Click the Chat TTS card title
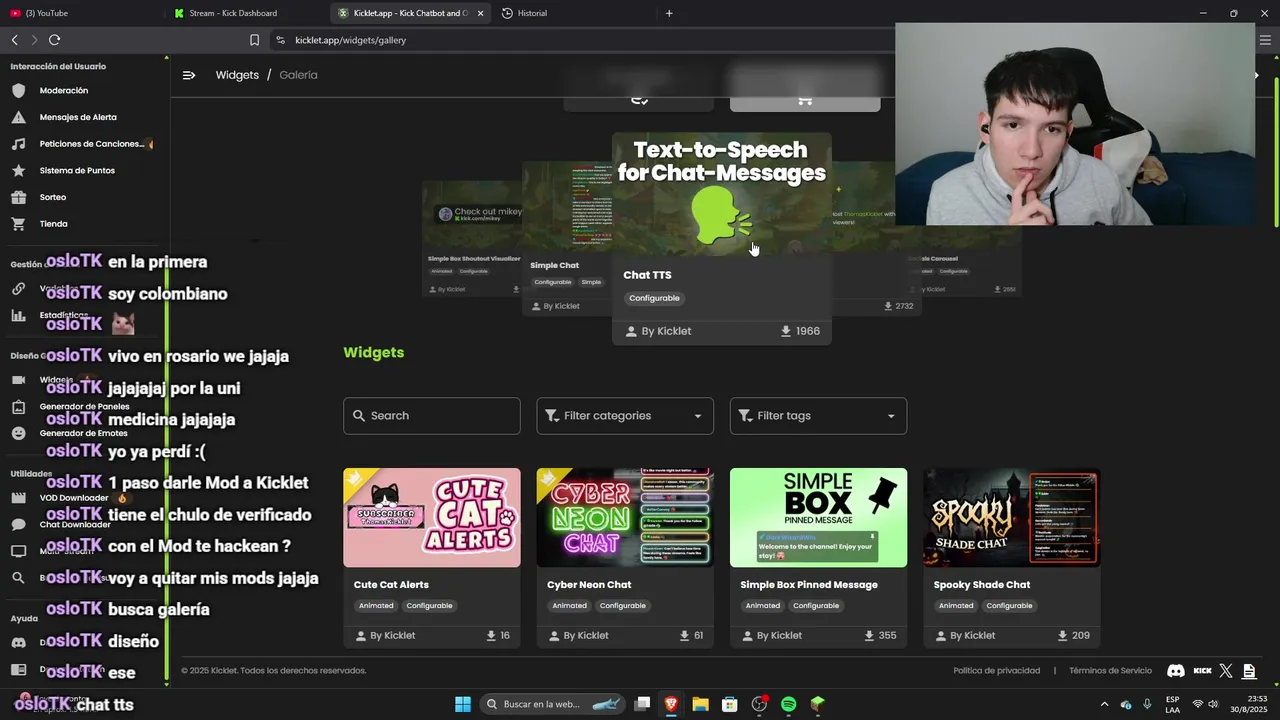The height and width of the screenshot is (720, 1280). (647, 275)
